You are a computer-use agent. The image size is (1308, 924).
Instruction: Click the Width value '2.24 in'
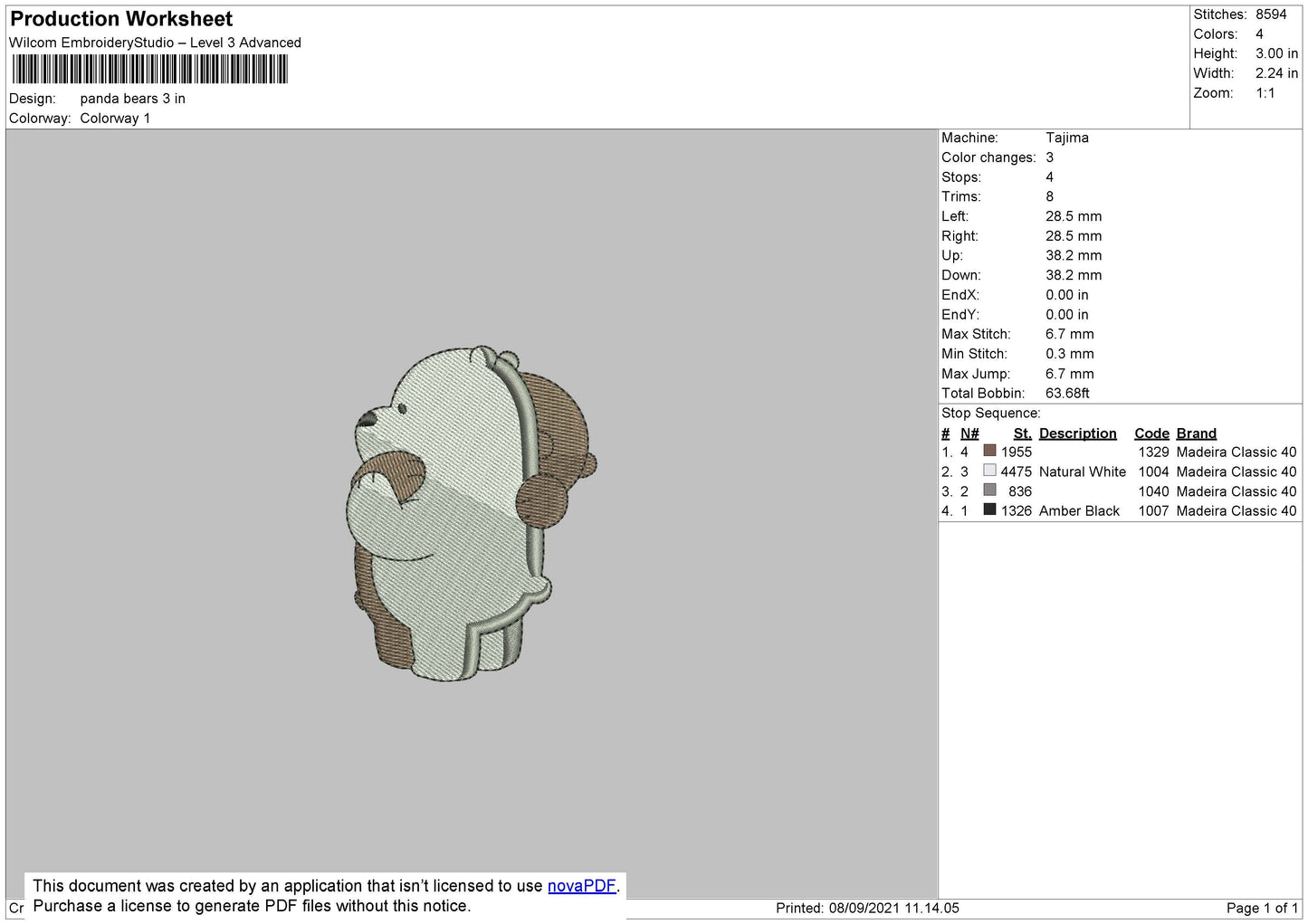1276,73
